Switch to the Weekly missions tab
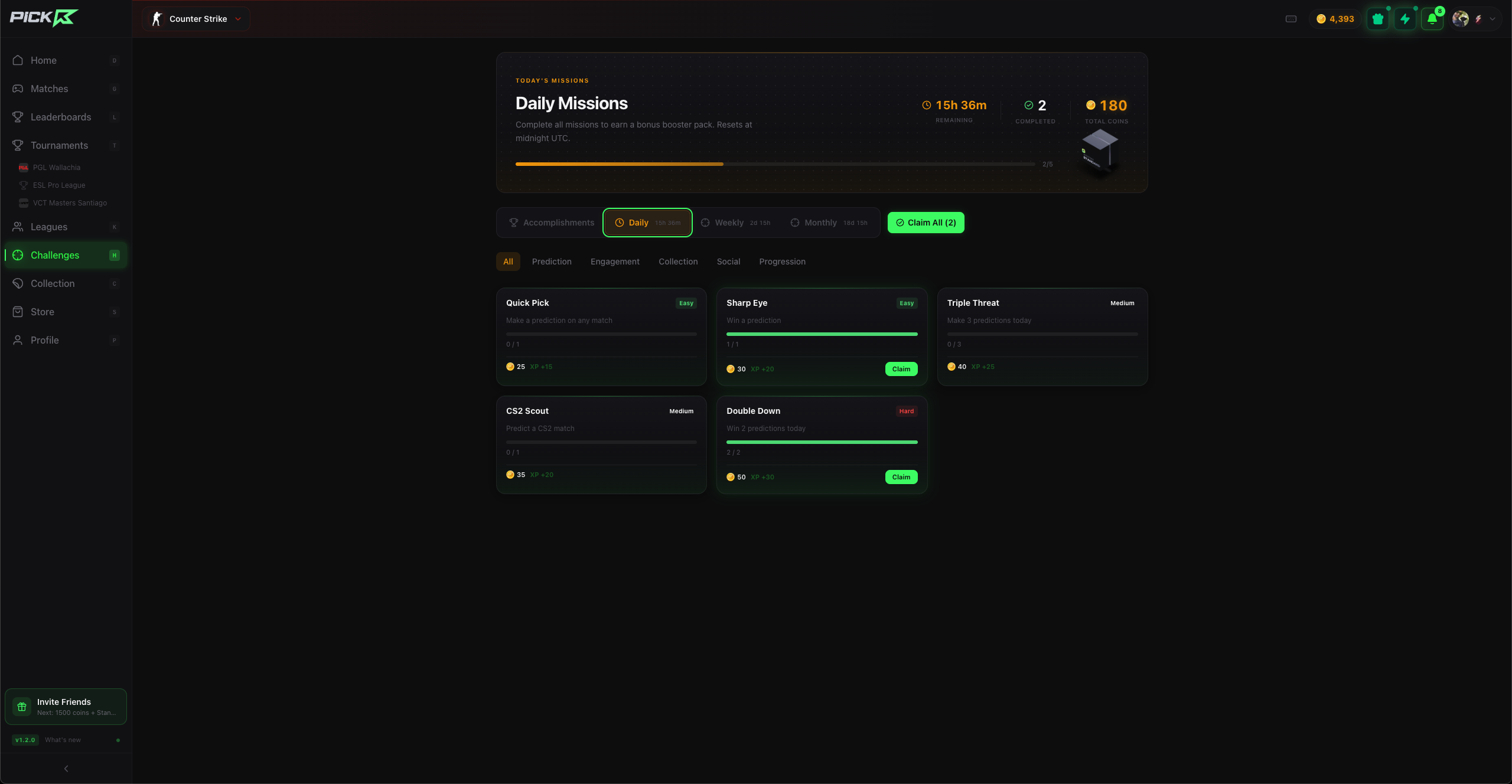This screenshot has height=784, width=1512. coord(736,223)
